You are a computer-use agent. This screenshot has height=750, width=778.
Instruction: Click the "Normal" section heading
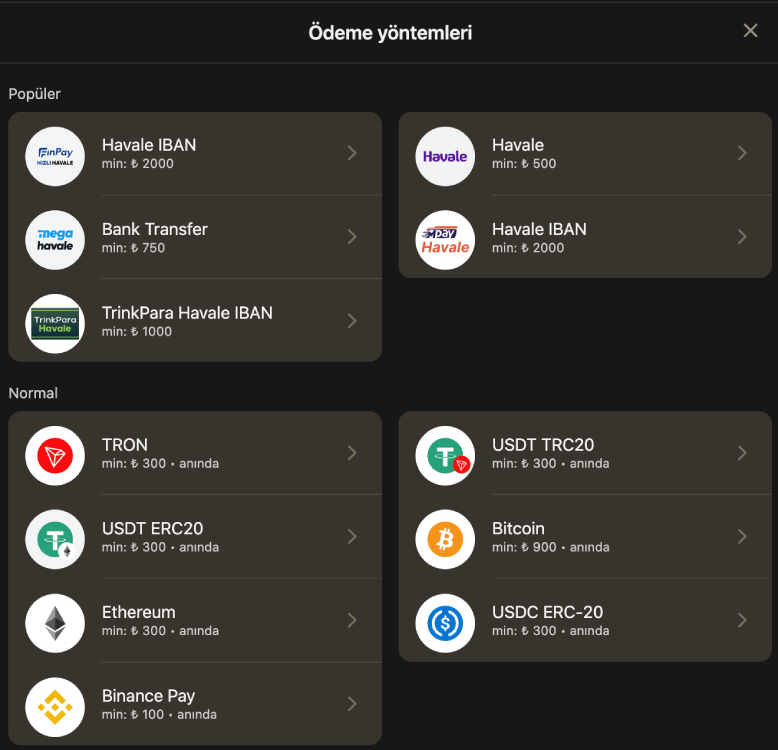[33, 393]
